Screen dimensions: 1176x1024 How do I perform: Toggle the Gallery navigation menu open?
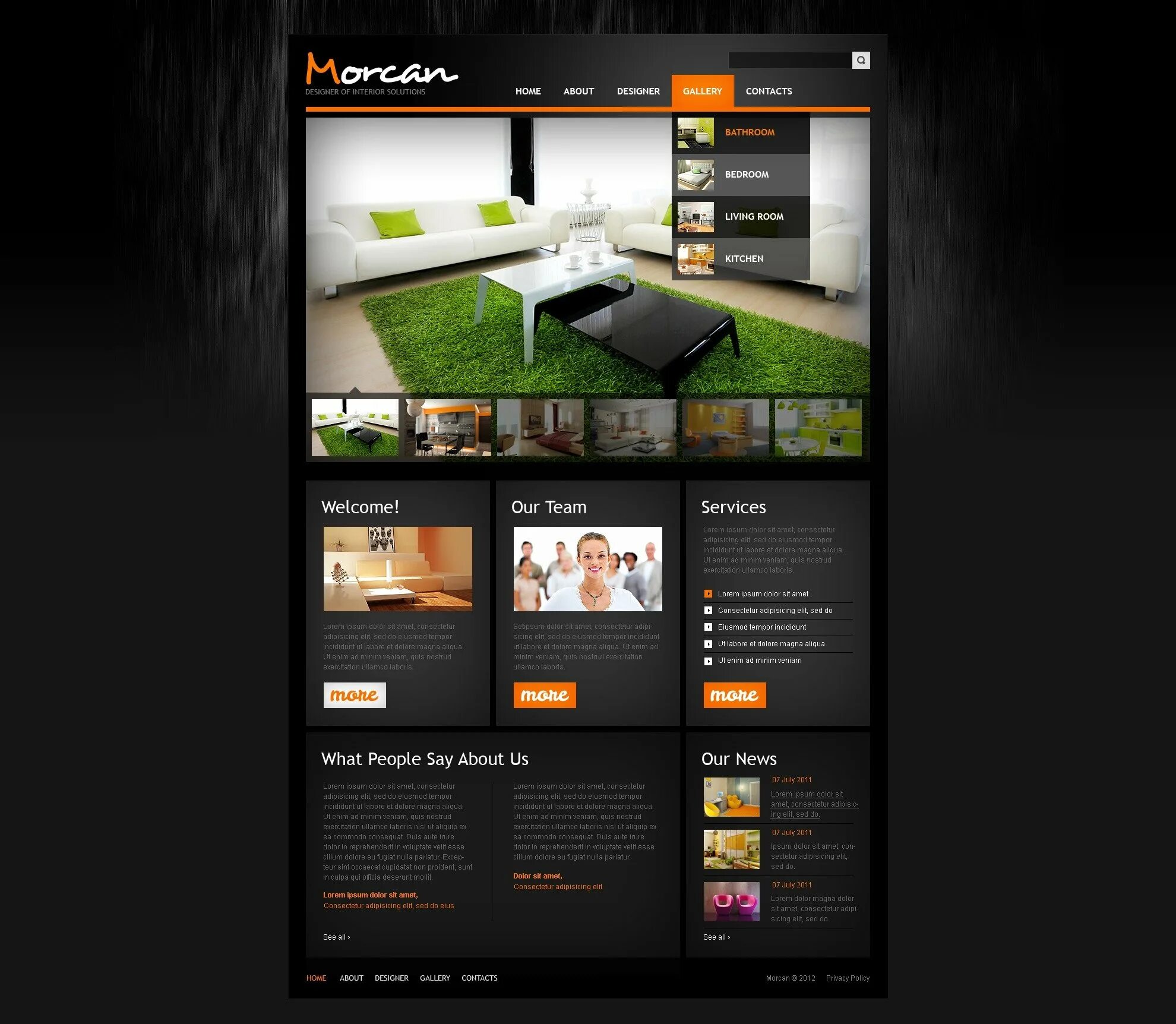(702, 91)
